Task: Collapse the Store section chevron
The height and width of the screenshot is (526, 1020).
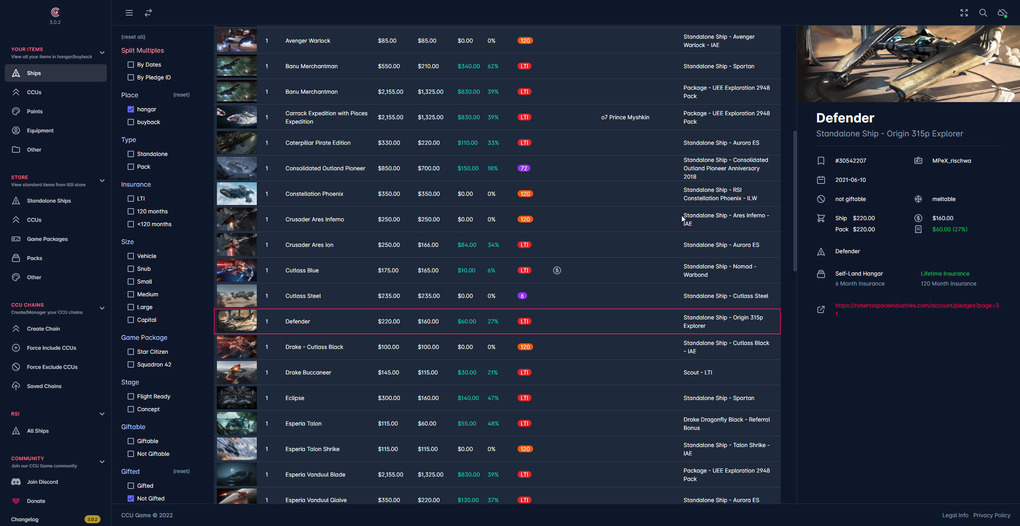Action: (x=102, y=181)
